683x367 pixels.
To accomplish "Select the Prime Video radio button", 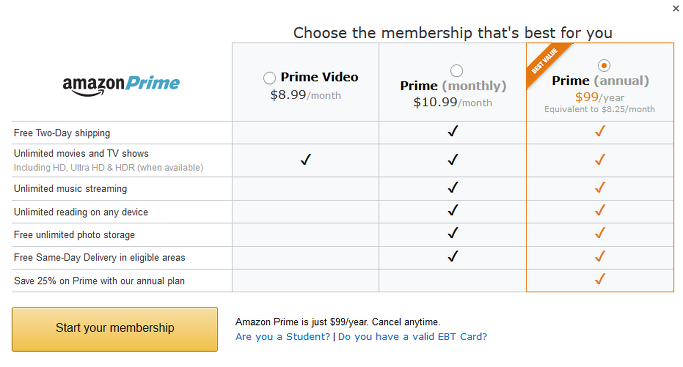I will coord(269,78).
